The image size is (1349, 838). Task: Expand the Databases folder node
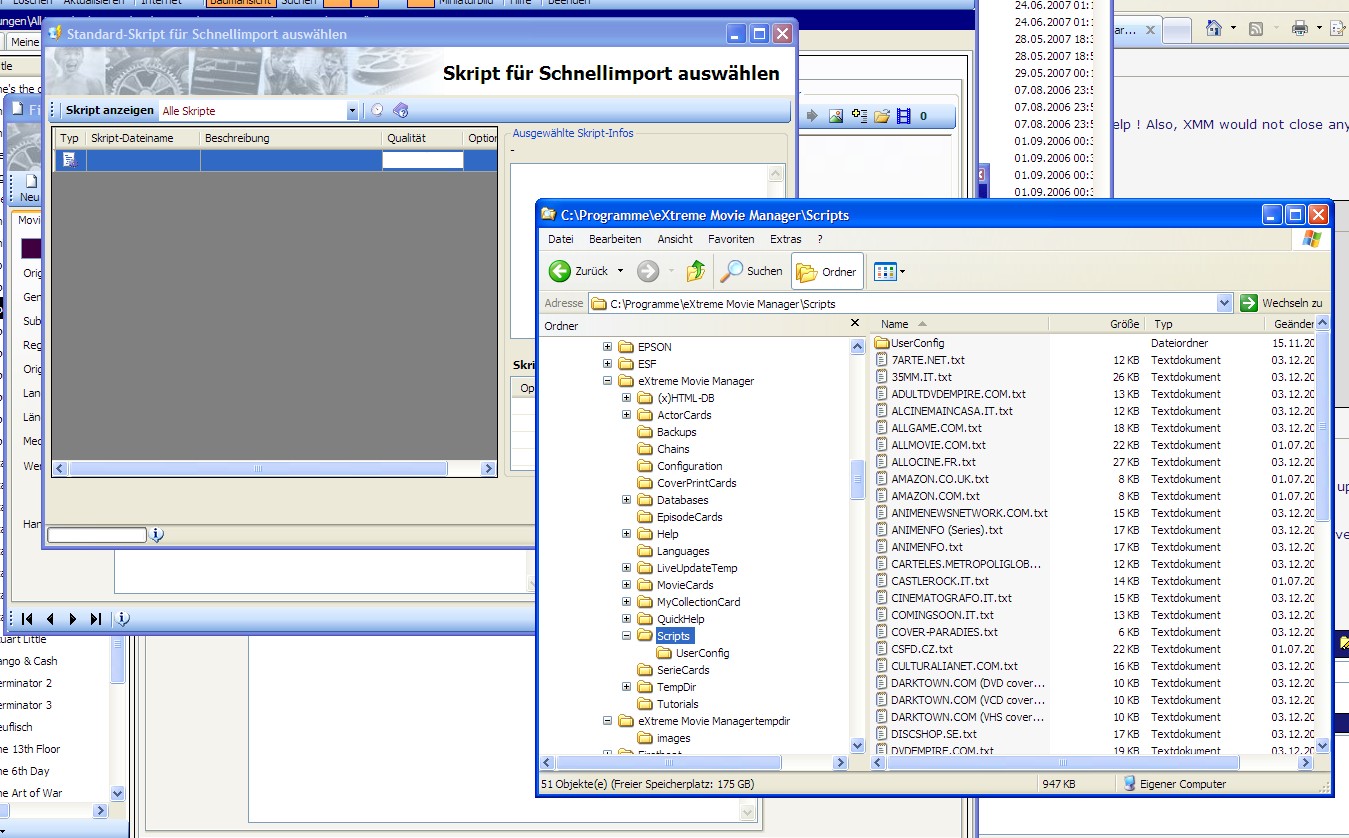click(626, 500)
